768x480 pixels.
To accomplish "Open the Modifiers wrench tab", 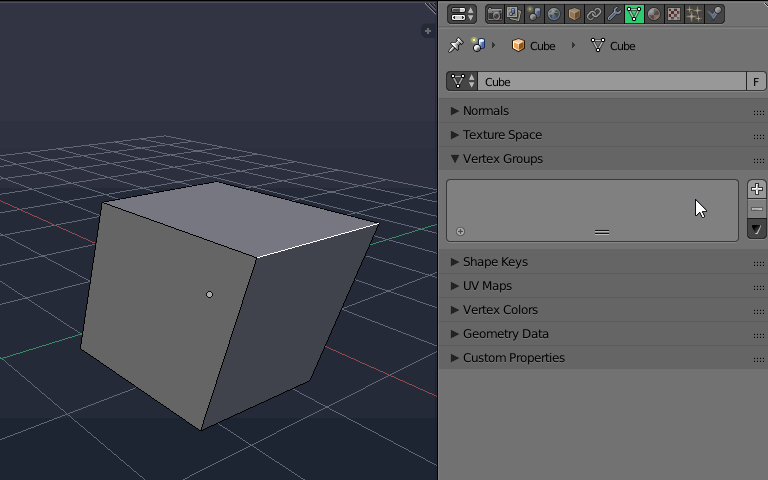I will click(614, 14).
